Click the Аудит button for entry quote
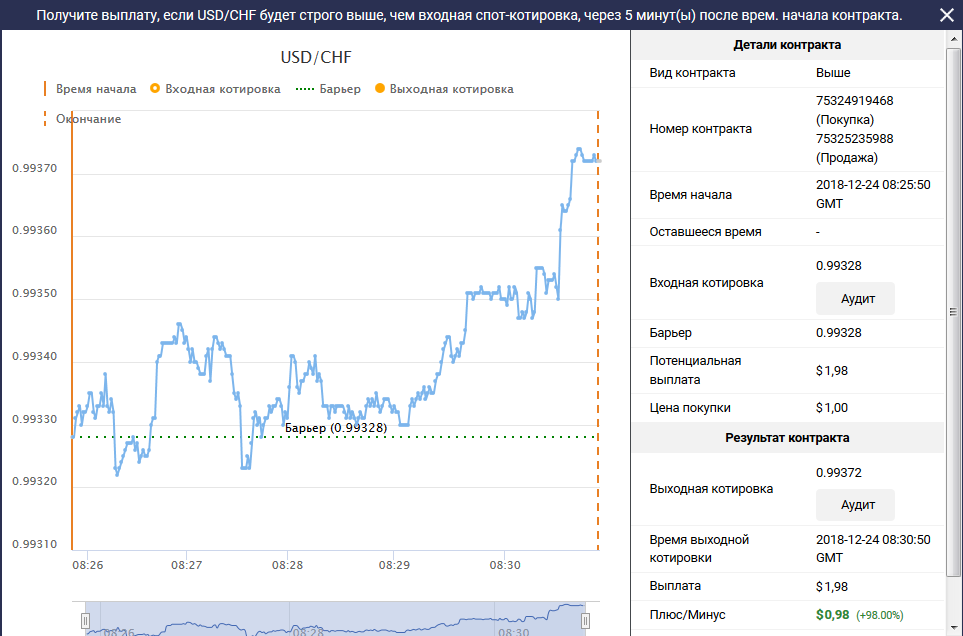The width and height of the screenshot is (963, 636). coord(855,298)
